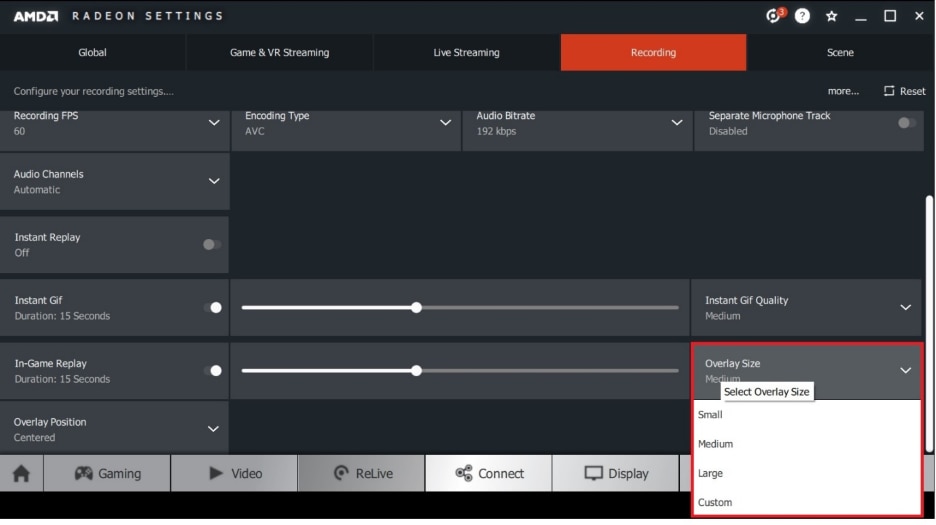
Task: Choose Custom overlay size
Action: coord(806,502)
